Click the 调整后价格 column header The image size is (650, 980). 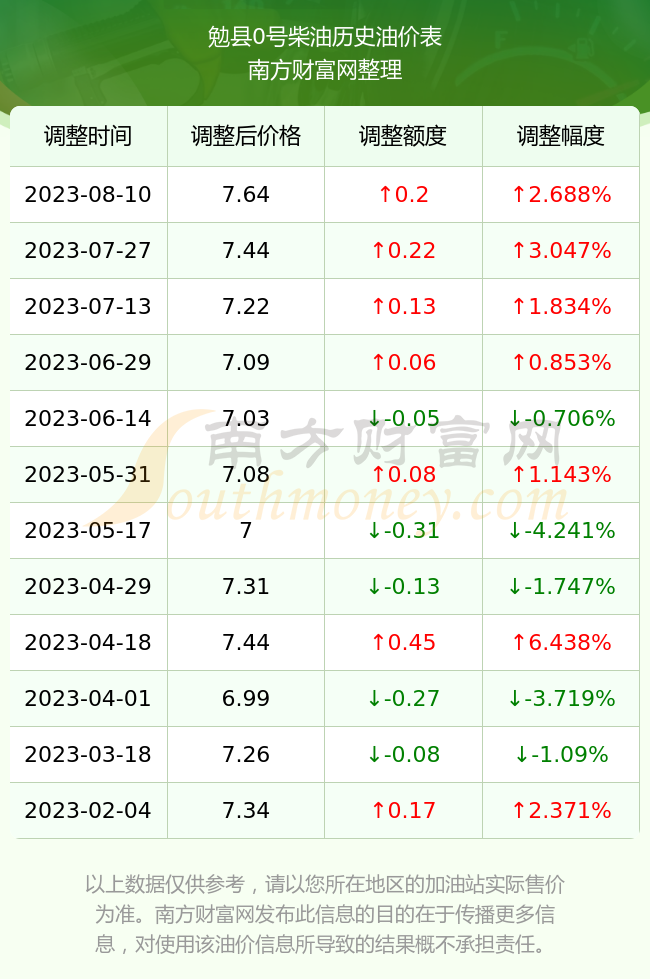[246, 136]
